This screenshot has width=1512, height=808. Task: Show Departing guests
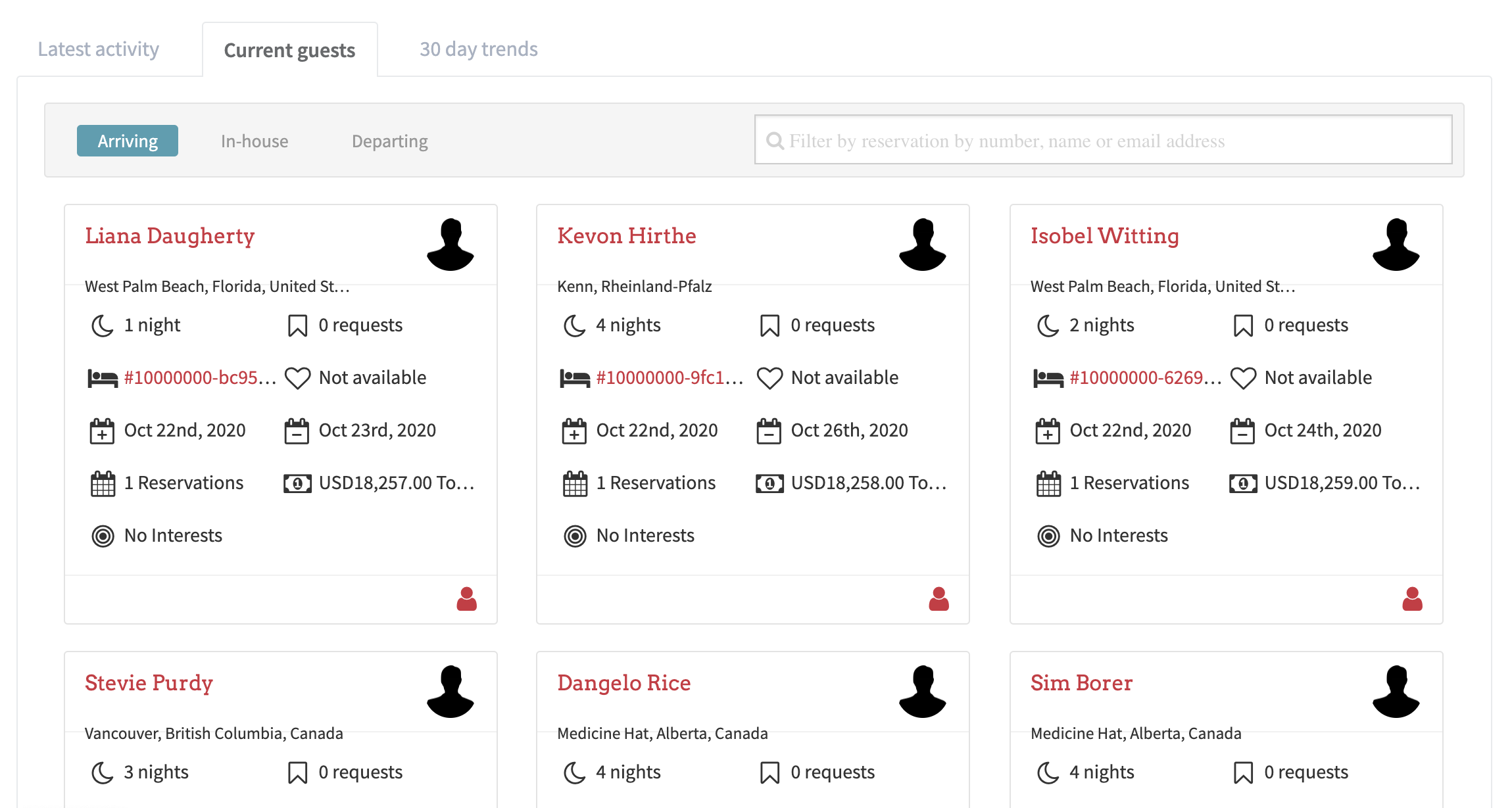coord(390,141)
